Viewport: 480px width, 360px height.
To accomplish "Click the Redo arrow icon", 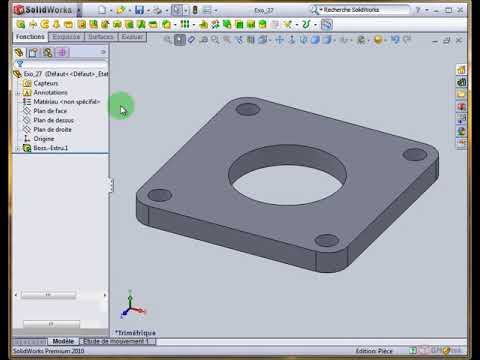I will (407, 40).
